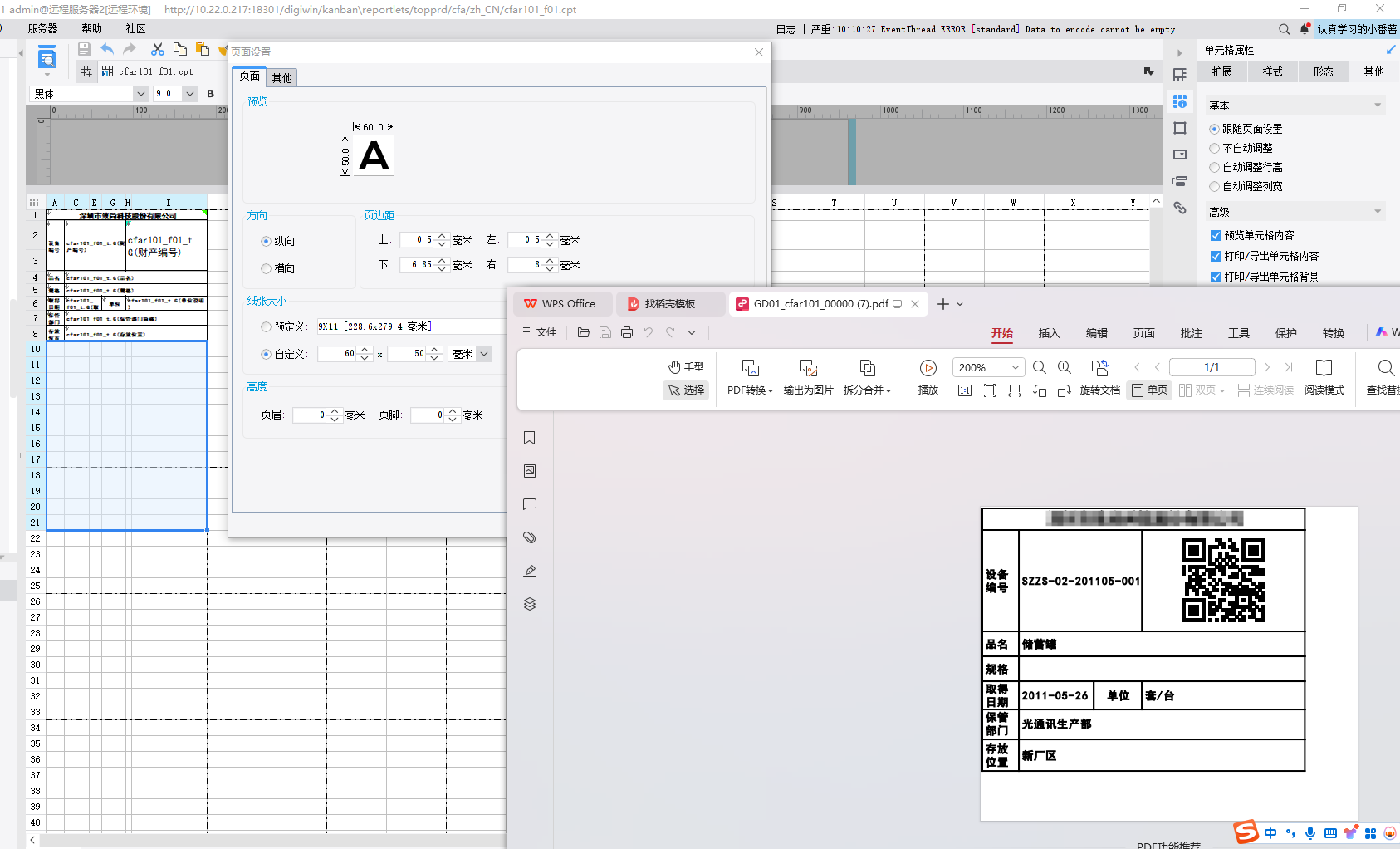This screenshot has width=1400, height=849.
Task: Click 手型 hand tool button
Action: click(686, 366)
